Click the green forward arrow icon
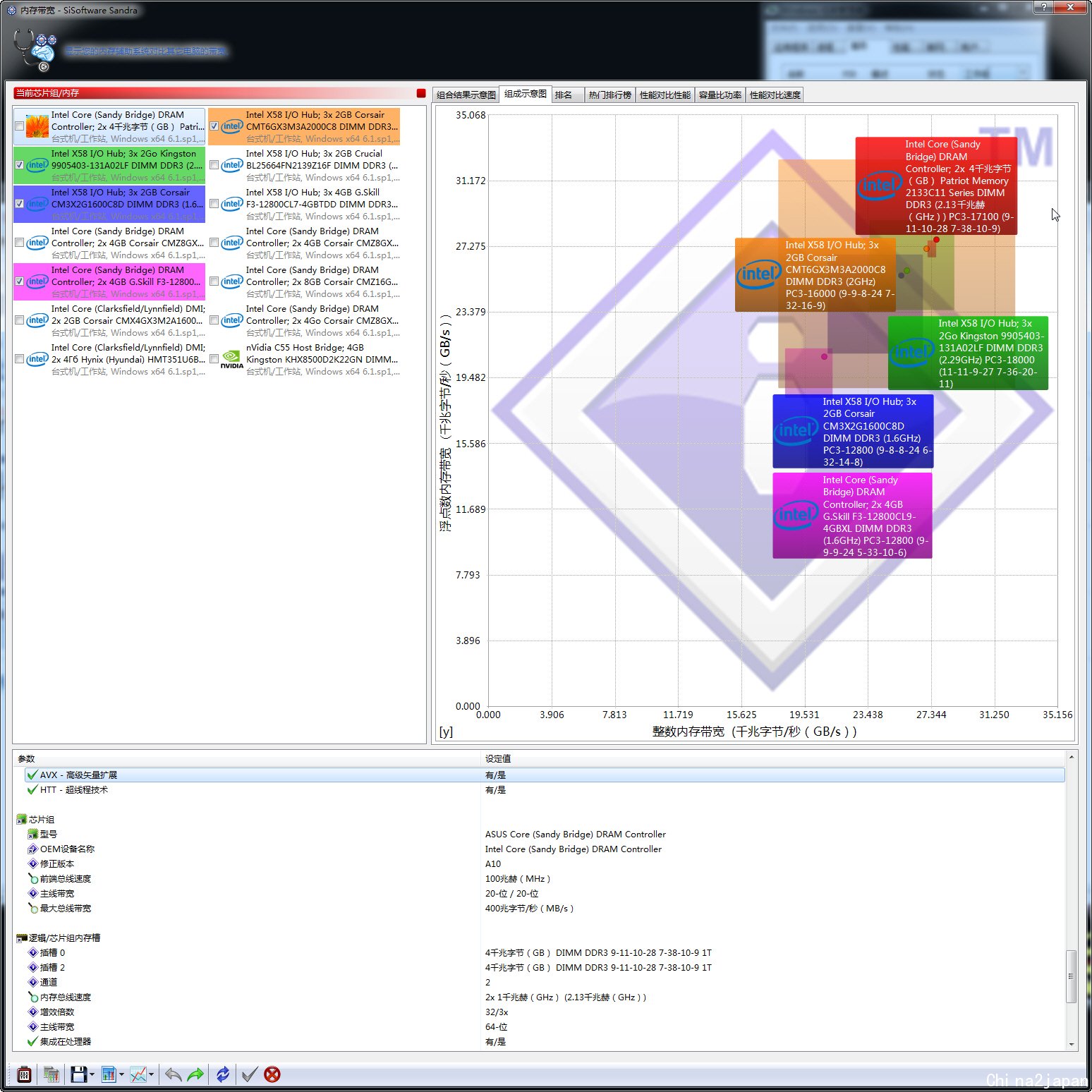Screen dimensions: 1092x1092 tap(195, 1074)
